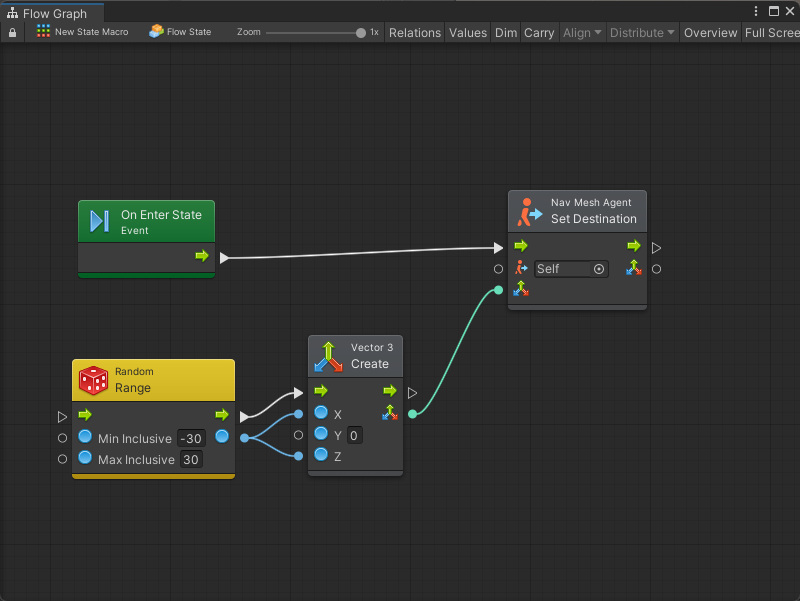Click the On Enter State event icon

[x=99, y=221]
